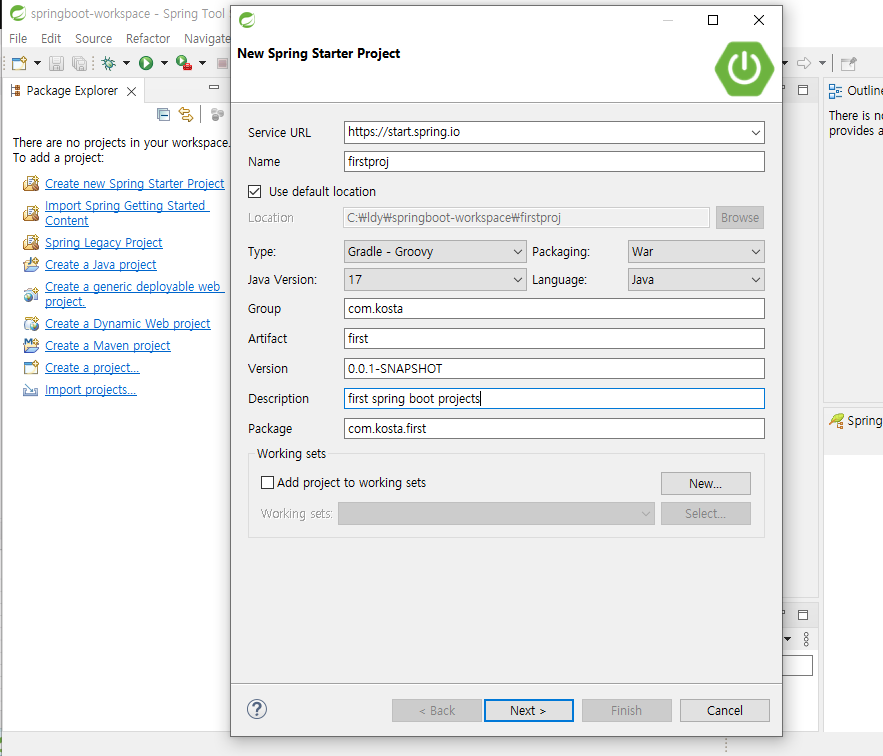Screen dimensions: 883x756
Task: Click the Package Explorer filter balls icon
Action: click(x=217, y=115)
